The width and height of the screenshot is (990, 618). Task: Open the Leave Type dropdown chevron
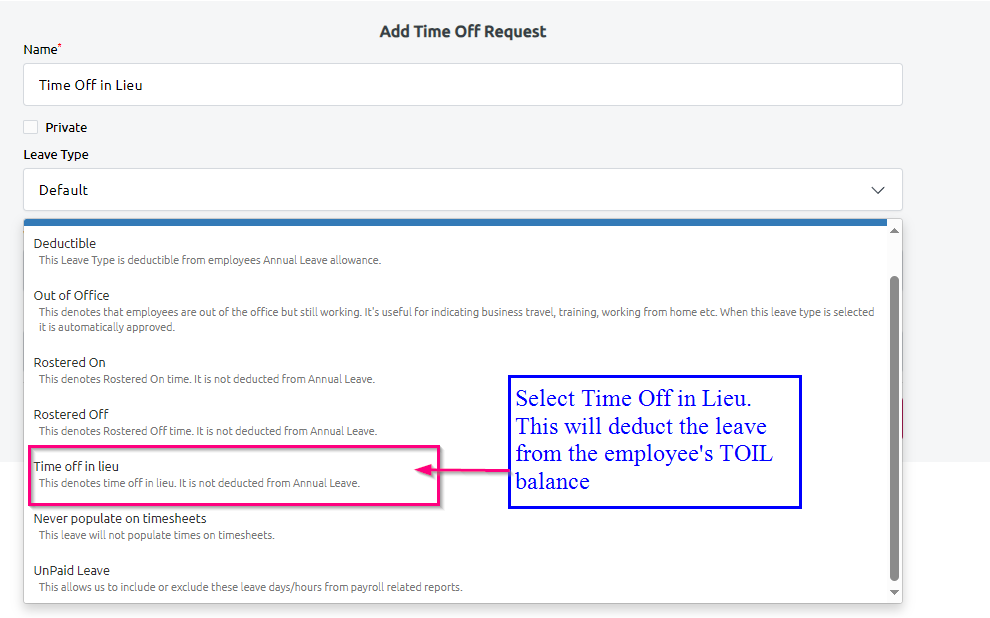point(878,189)
